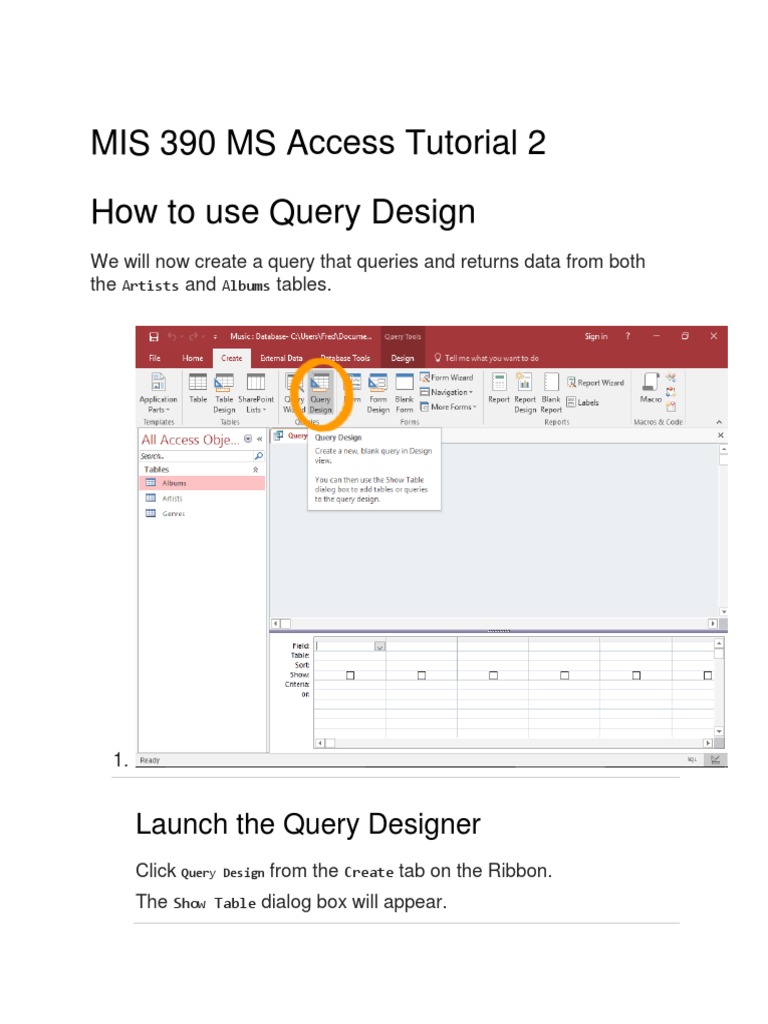
Task: Click the Class Module icon beside Macro
Action: click(x=671, y=392)
